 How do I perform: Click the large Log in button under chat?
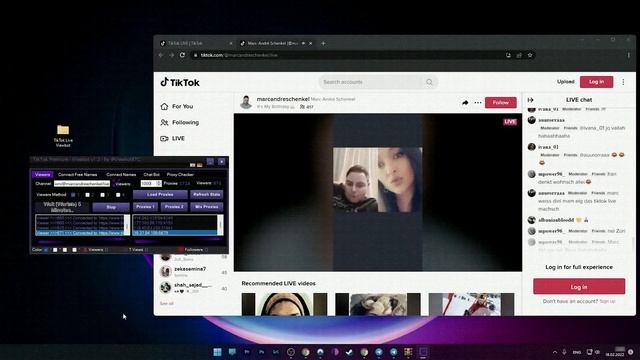click(579, 287)
